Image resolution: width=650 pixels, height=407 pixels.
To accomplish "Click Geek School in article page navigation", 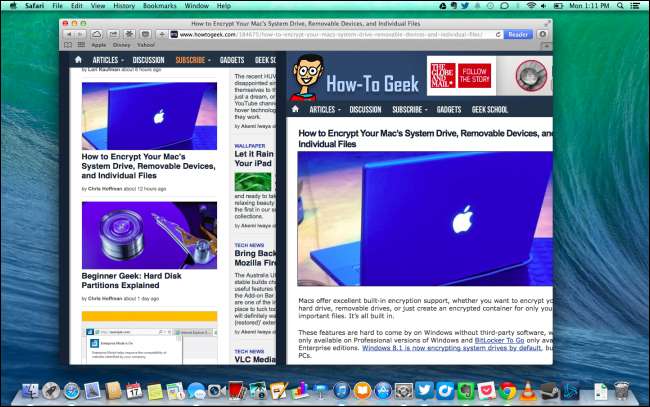I will pyautogui.click(x=490, y=109).
